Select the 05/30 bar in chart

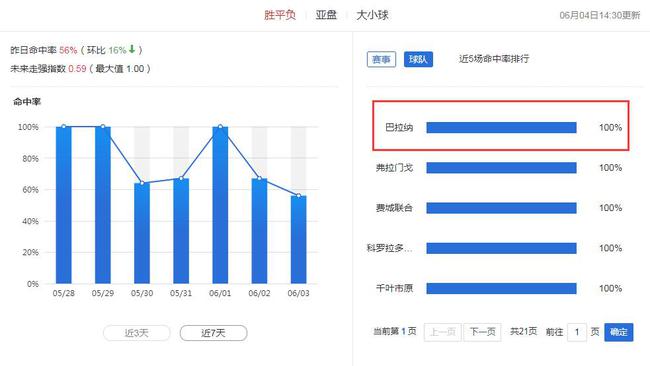pyautogui.click(x=142, y=233)
